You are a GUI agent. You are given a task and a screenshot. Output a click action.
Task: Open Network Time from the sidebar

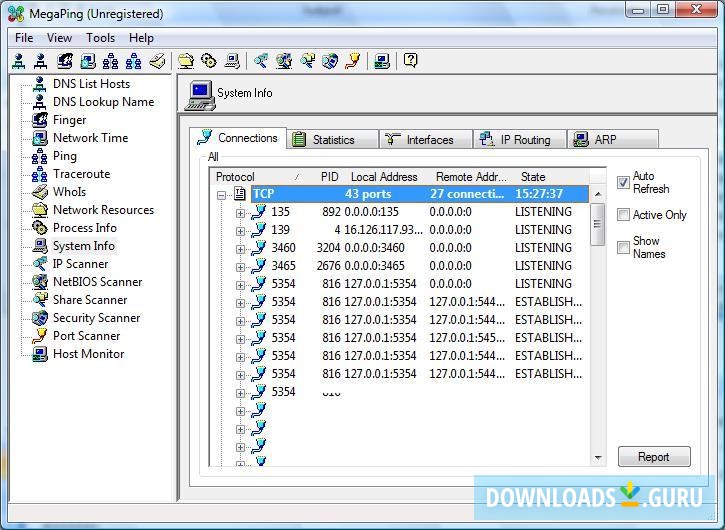90,138
